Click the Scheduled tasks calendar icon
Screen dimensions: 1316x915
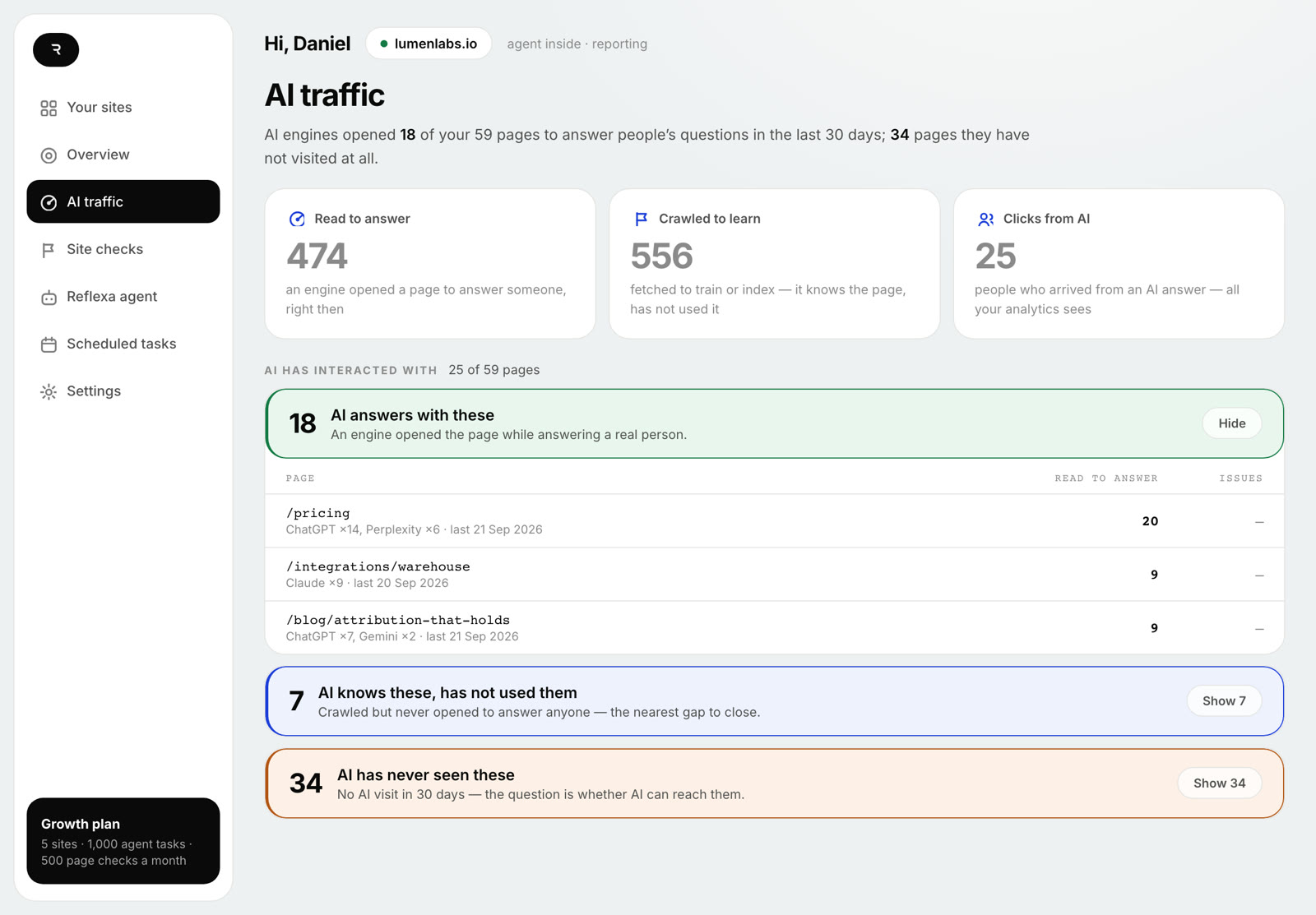[49, 344]
